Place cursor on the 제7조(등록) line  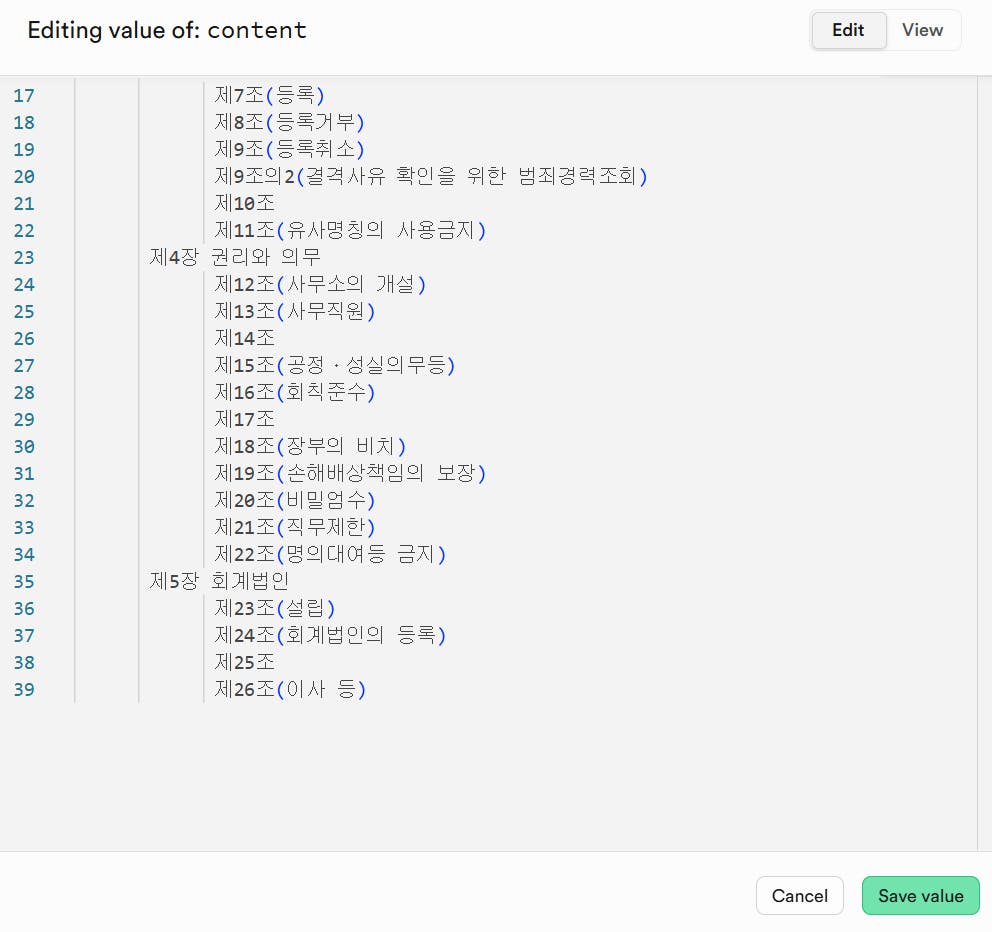pos(270,96)
